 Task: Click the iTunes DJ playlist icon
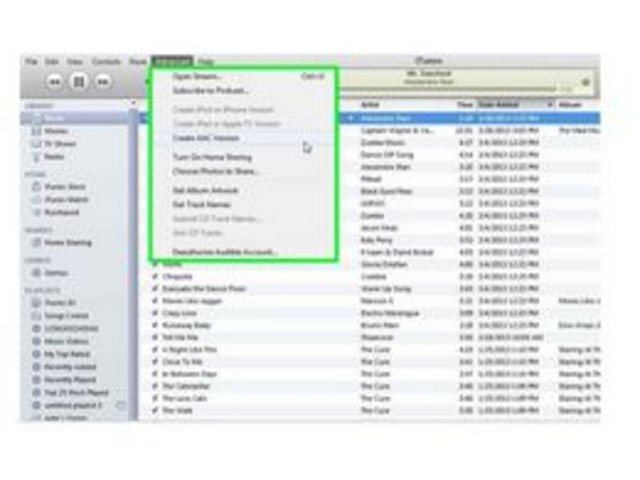(x=37, y=303)
